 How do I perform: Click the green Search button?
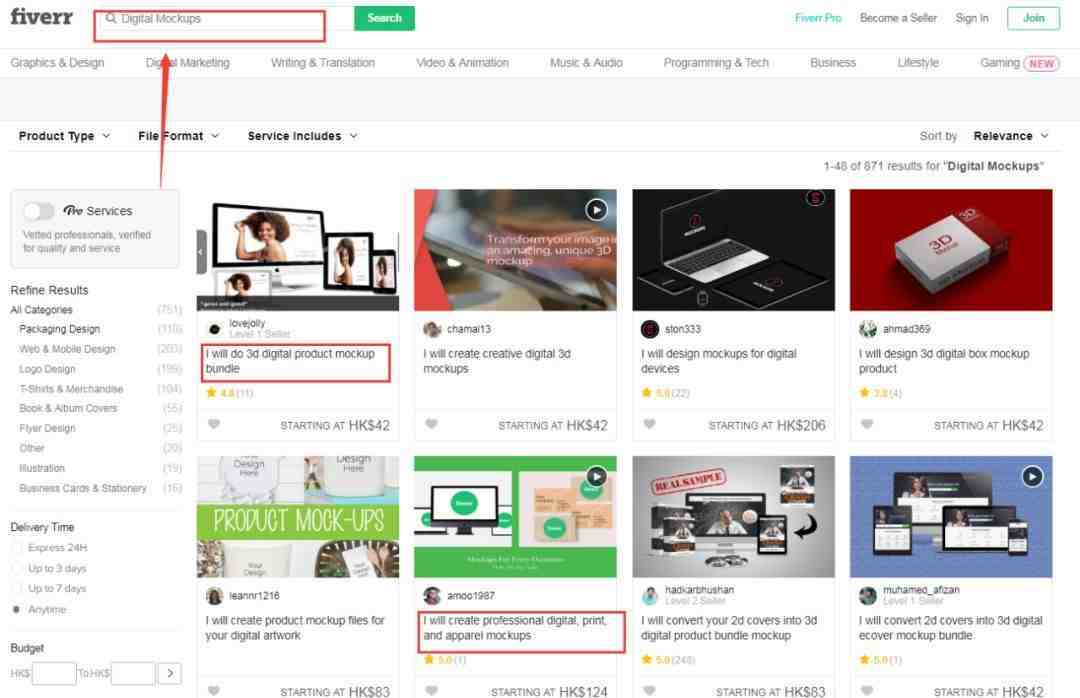(384, 18)
